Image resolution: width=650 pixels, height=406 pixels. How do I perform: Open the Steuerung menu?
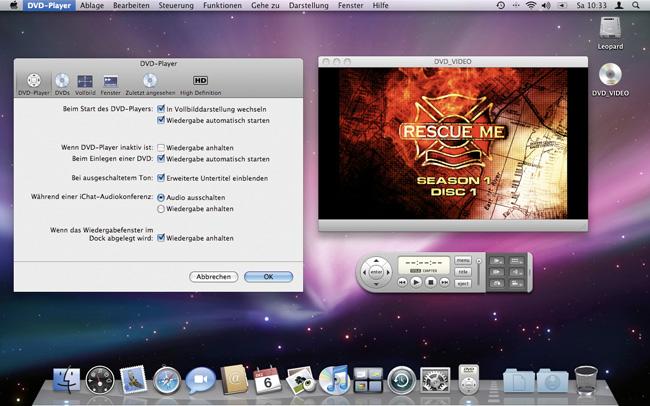[x=176, y=5]
